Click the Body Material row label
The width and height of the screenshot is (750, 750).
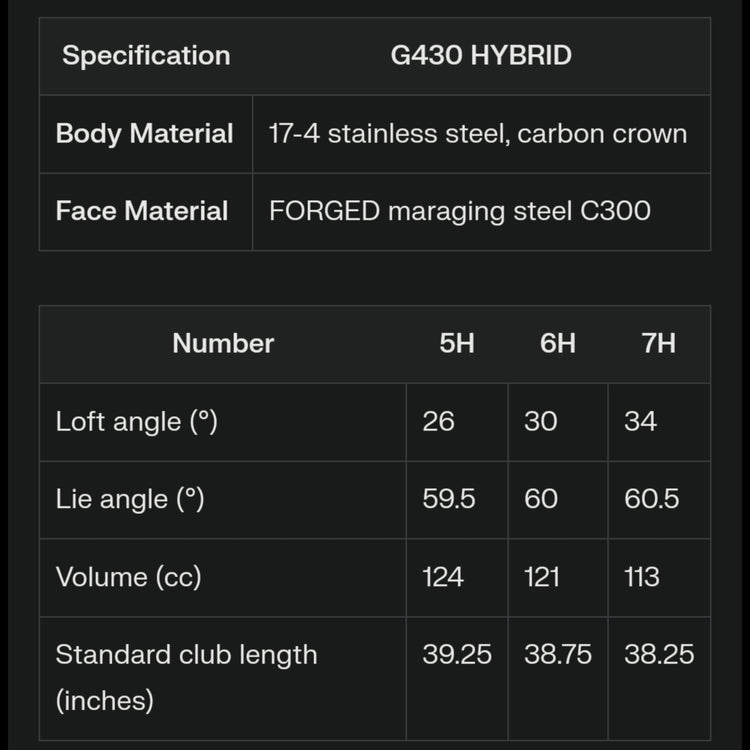pos(145,134)
